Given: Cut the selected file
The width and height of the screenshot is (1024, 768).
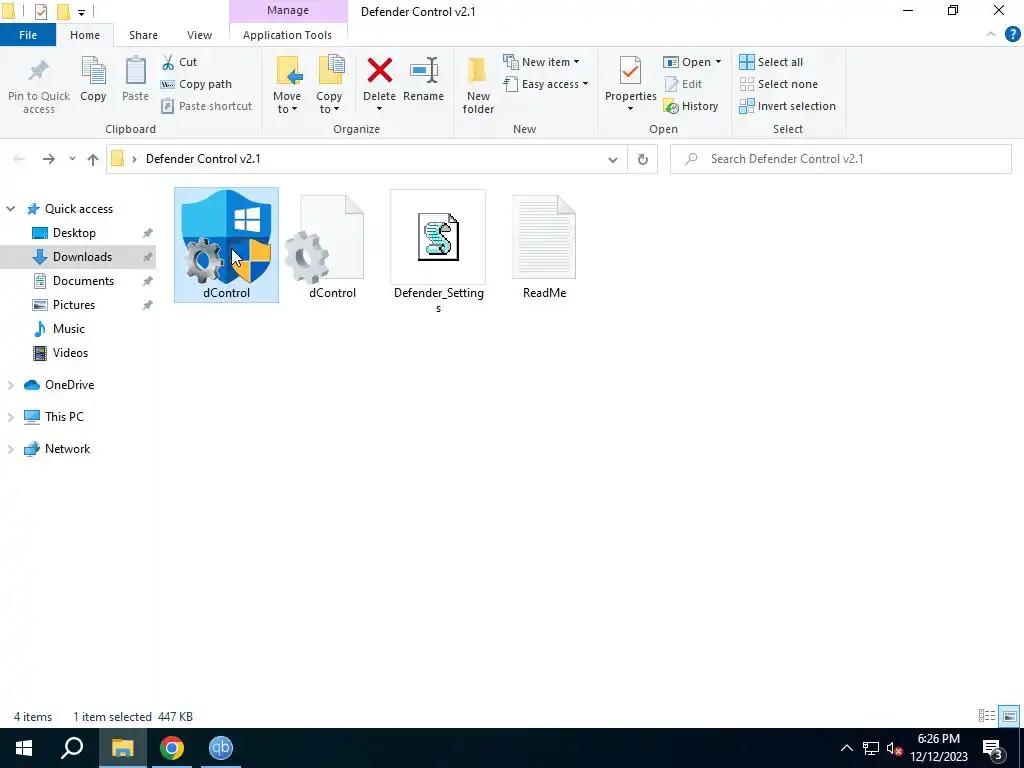Looking at the screenshot, I should coord(180,62).
